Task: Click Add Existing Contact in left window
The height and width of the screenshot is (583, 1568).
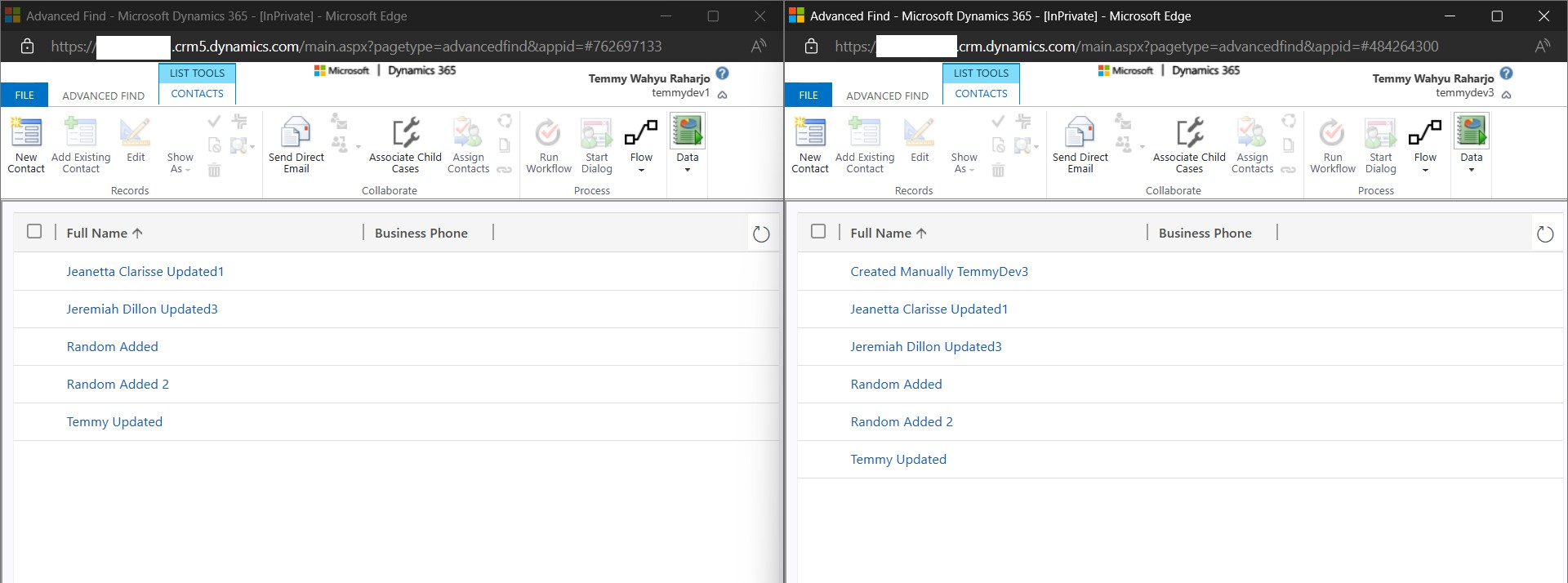Action: click(x=81, y=145)
